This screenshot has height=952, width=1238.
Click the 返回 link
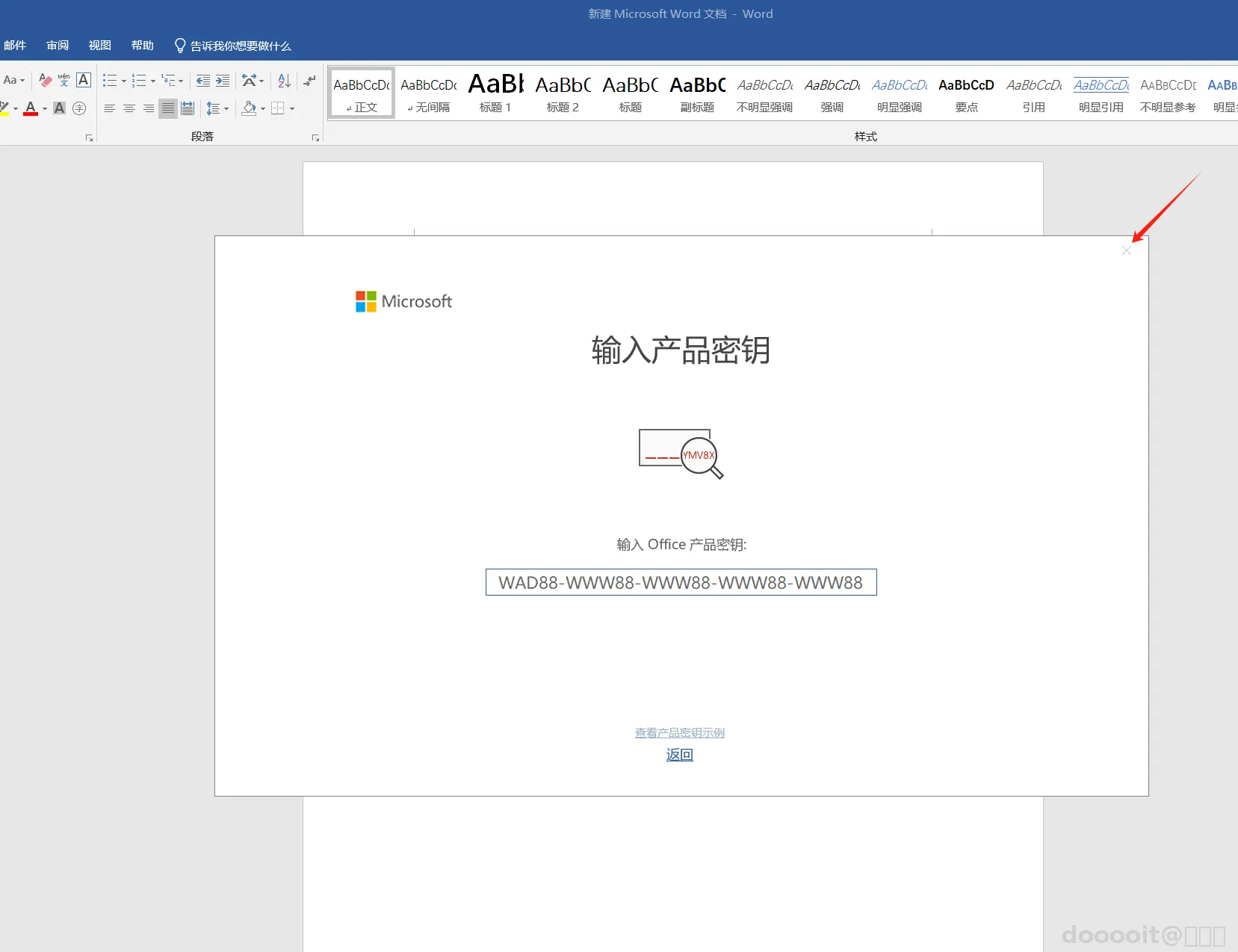pyautogui.click(x=680, y=755)
